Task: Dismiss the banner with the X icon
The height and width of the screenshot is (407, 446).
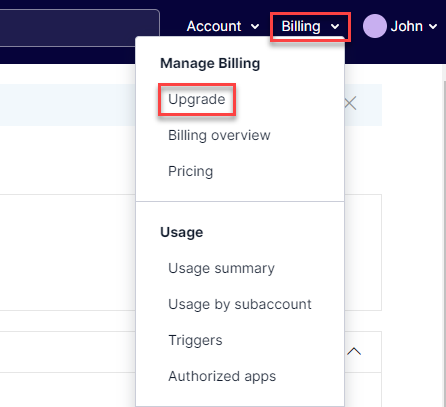Action: (x=350, y=103)
